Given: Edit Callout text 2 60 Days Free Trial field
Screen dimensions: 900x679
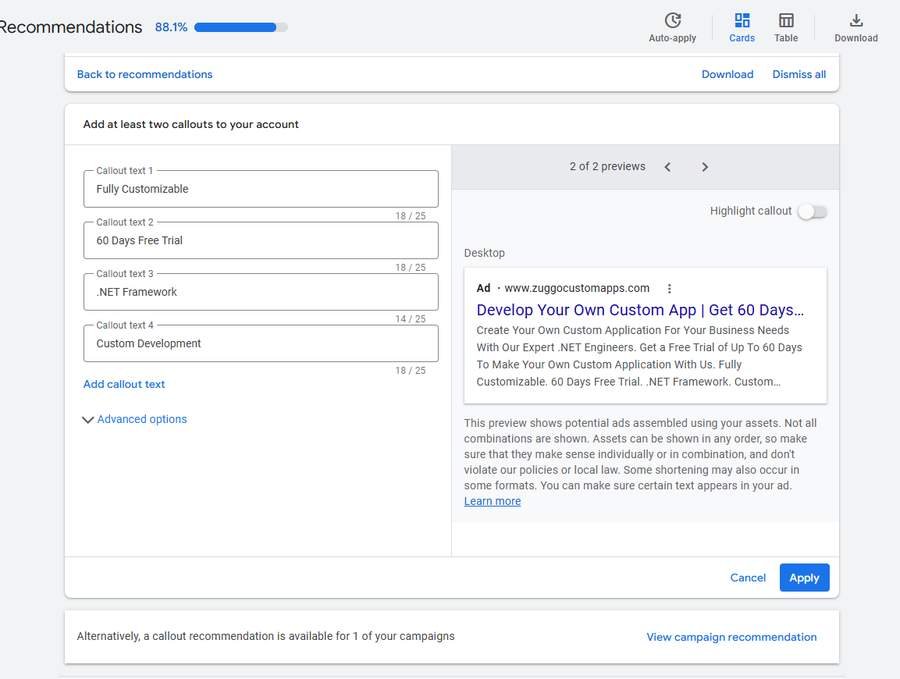Looking at the screenshot, I should click(261, 240).
